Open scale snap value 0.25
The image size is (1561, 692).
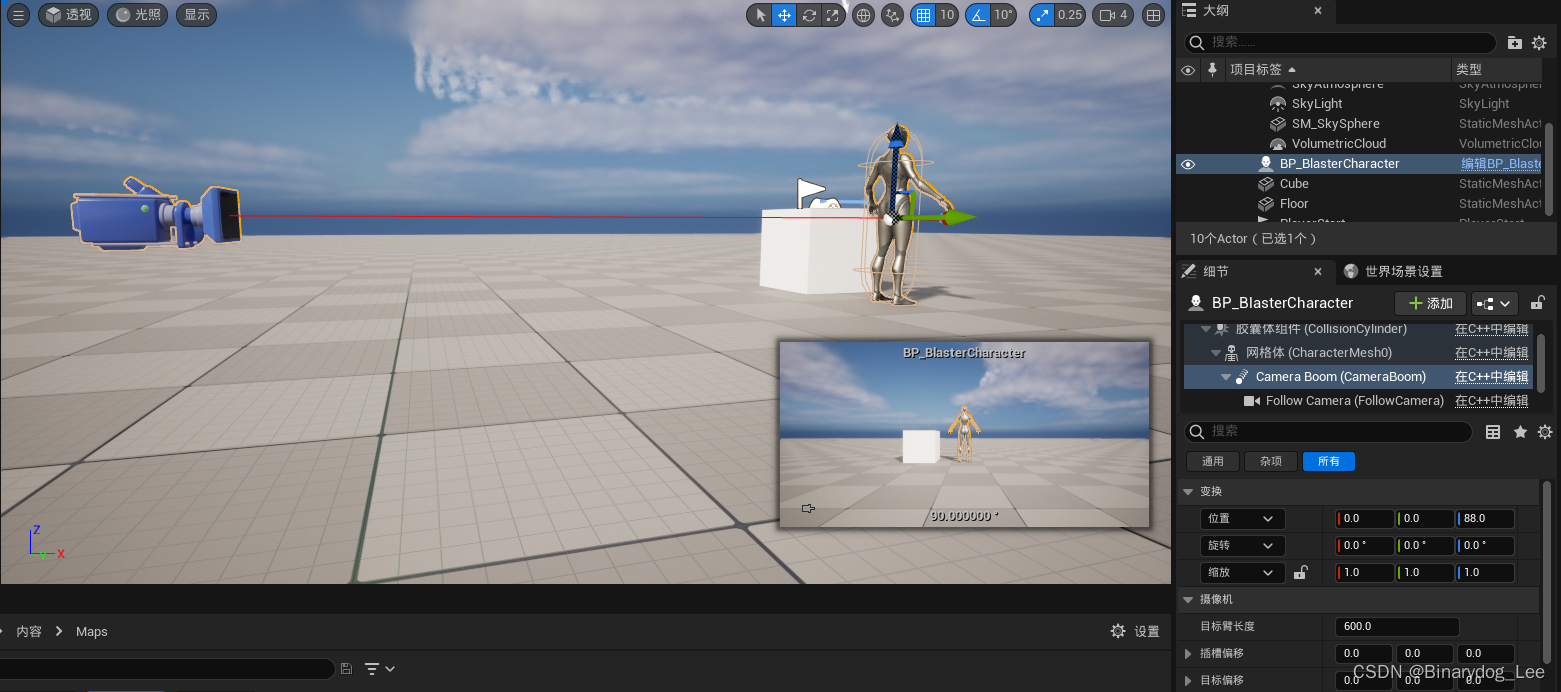click(1070, 15)
